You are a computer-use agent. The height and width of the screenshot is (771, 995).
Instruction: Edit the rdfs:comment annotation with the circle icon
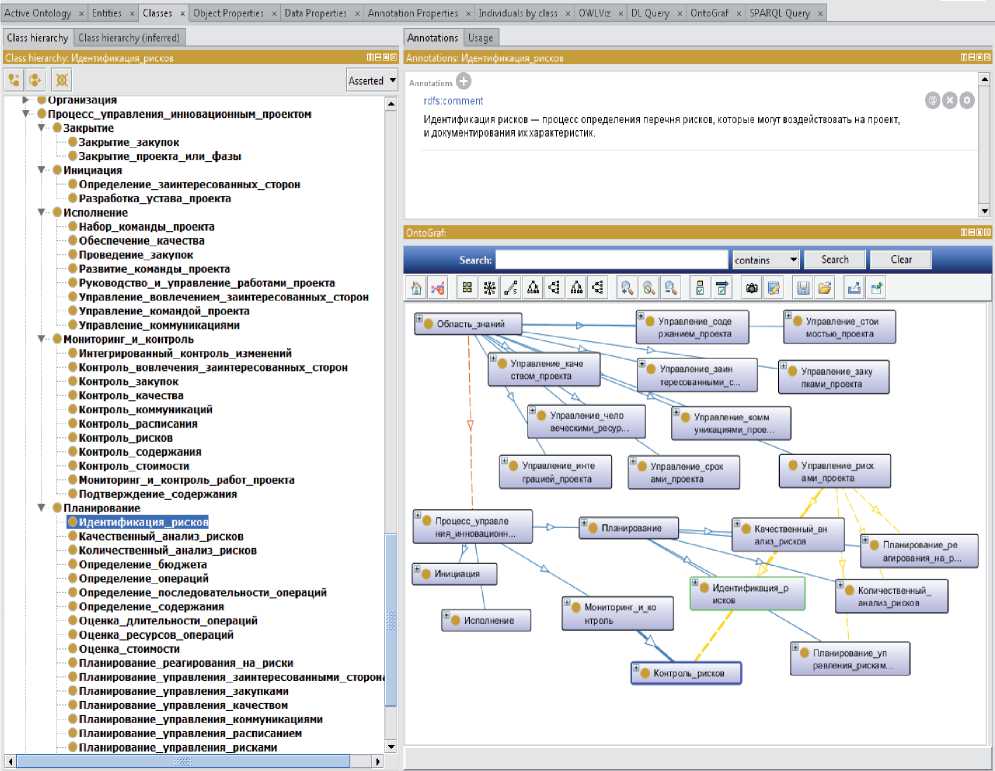tap(966, 100)
